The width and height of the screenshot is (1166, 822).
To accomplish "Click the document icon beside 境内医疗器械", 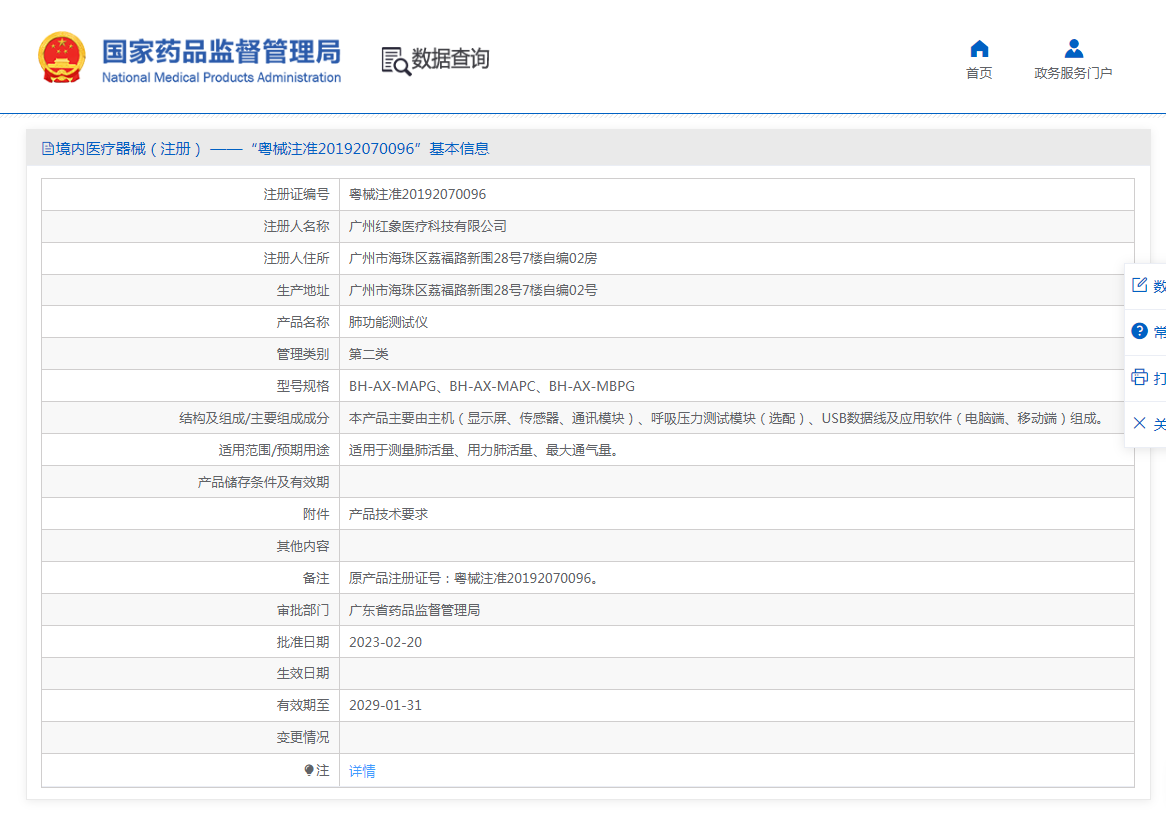I will (x=48, y=149).
